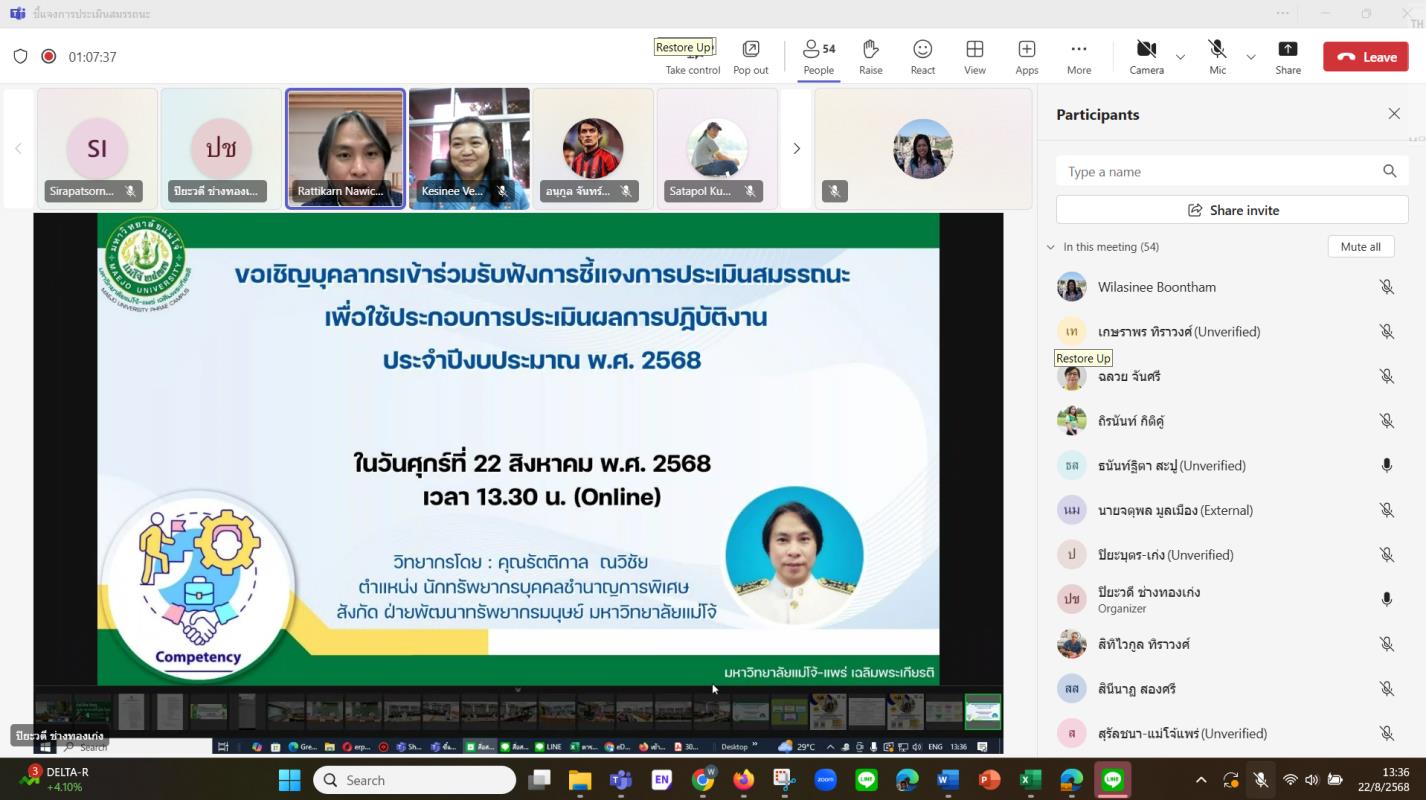Open the React emoji menu
The image size is (1426, 800).
922,56
